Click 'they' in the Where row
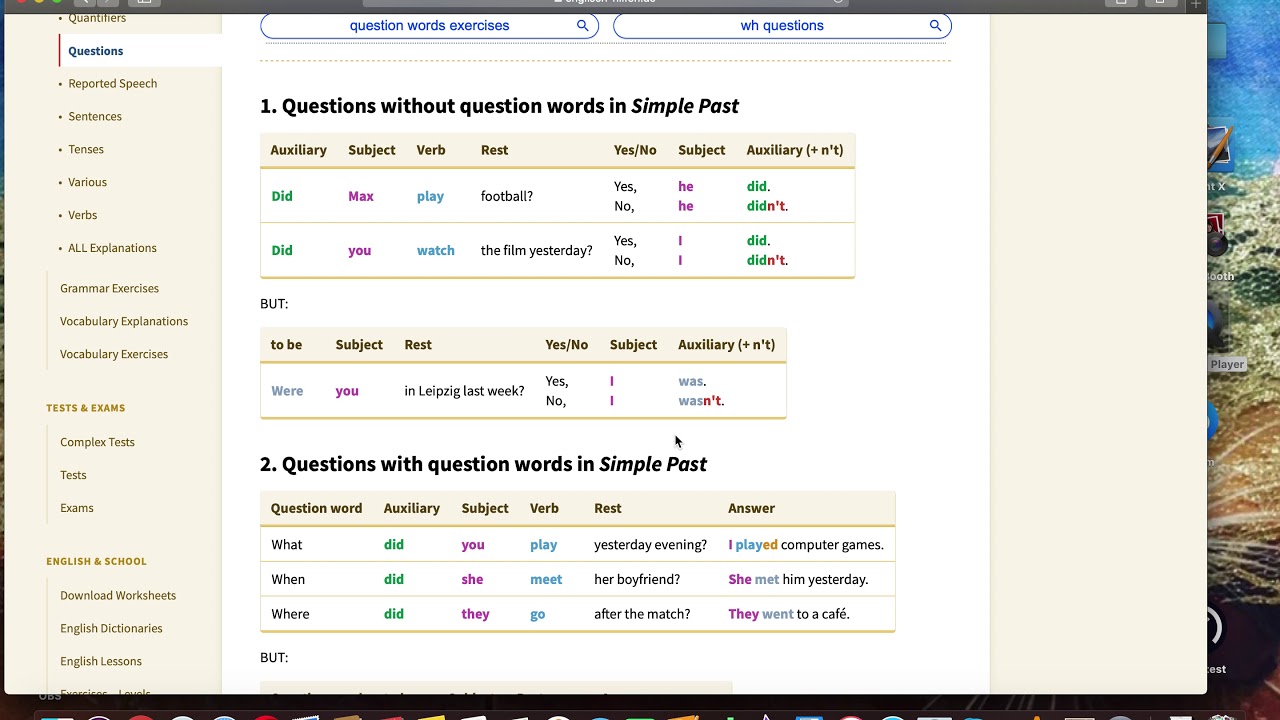 pyautogui.click(x=475, y=614)
